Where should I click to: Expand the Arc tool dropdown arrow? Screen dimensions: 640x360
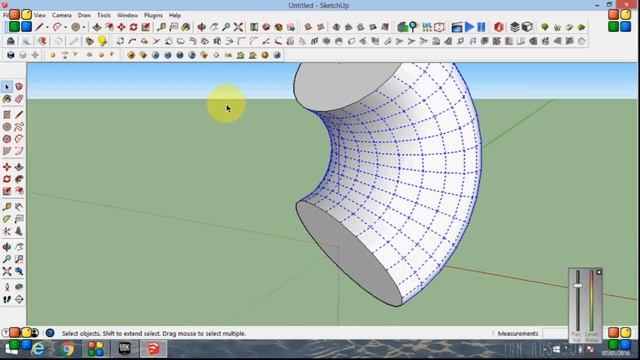point(66,28)
